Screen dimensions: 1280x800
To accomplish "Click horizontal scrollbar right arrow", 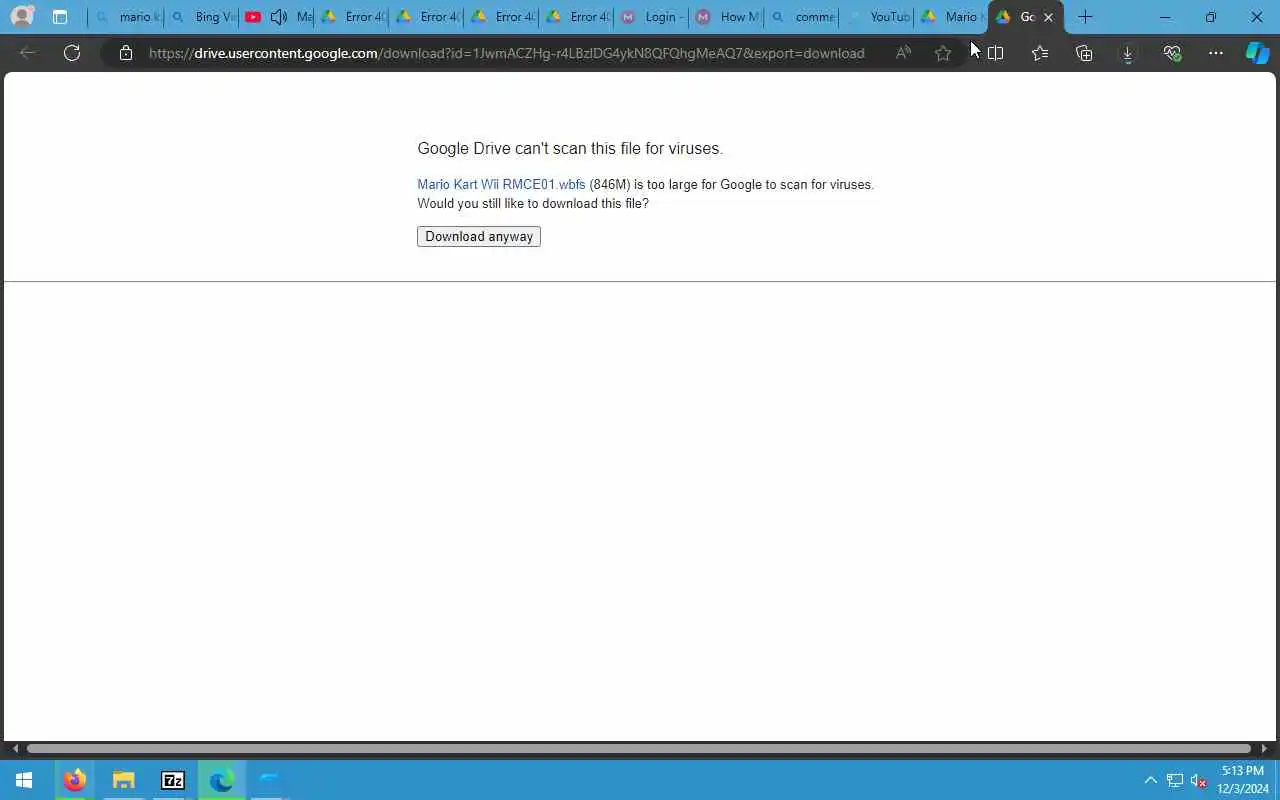I will click(x=1264, y=748).
